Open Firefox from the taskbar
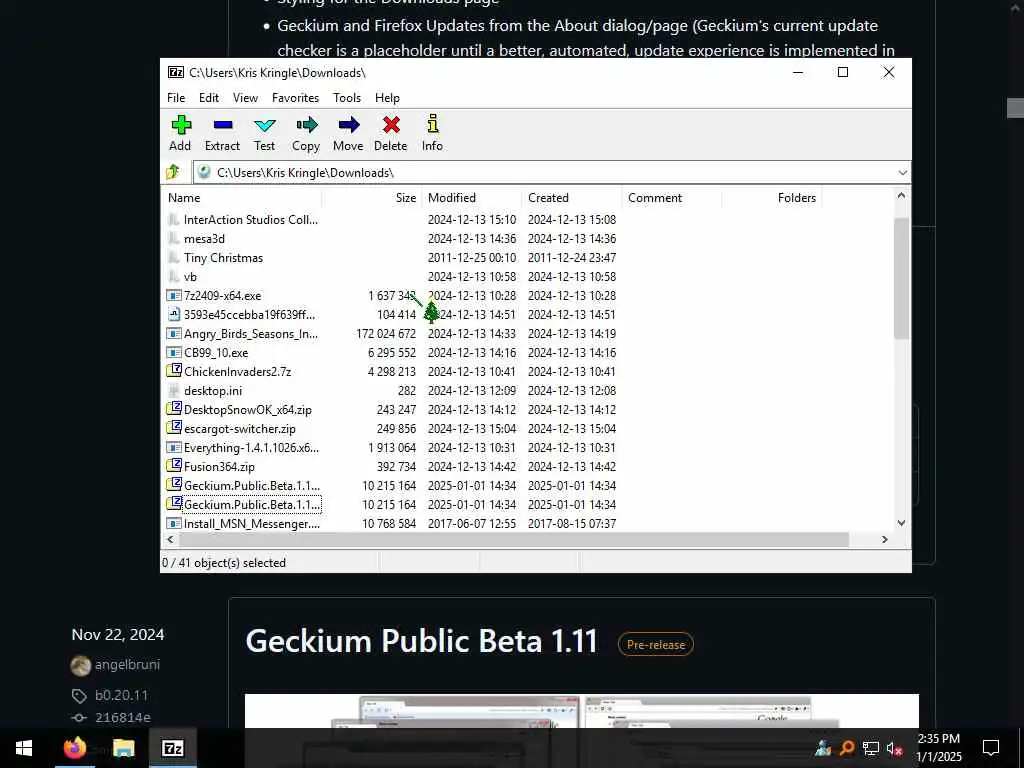The height and width of the screenshot is (768, 1024). 74,748
